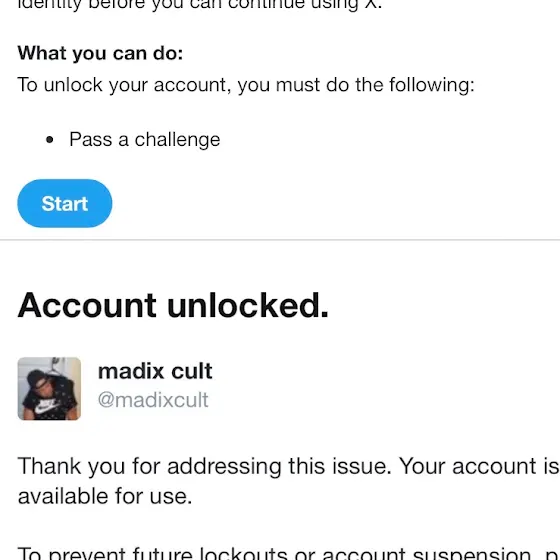Screen dimensions: 560x560
Task: Click the Nike logo in the avatar
Action: tap(47, 407)
